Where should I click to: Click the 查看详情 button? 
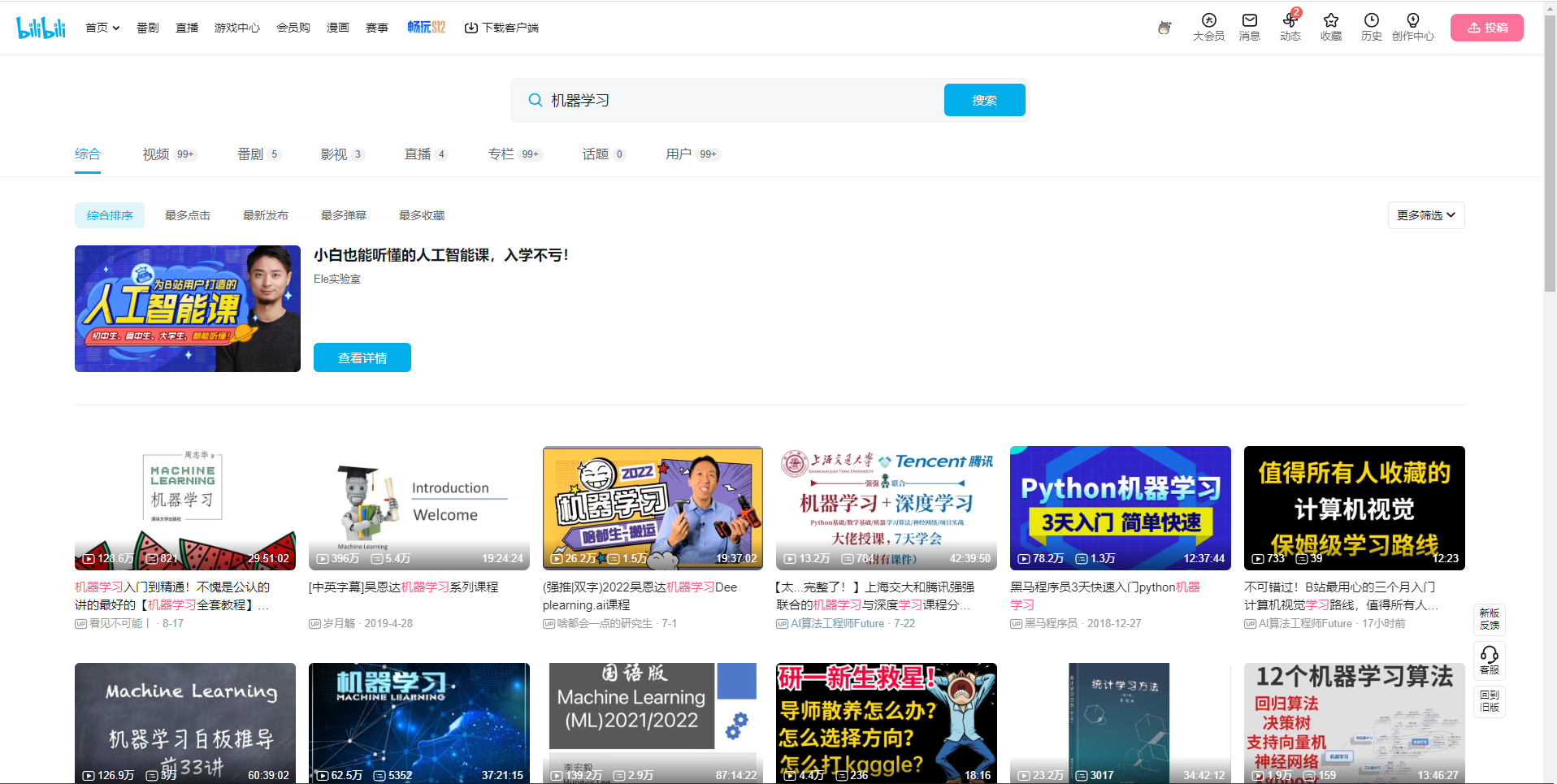tap(362, 357)
